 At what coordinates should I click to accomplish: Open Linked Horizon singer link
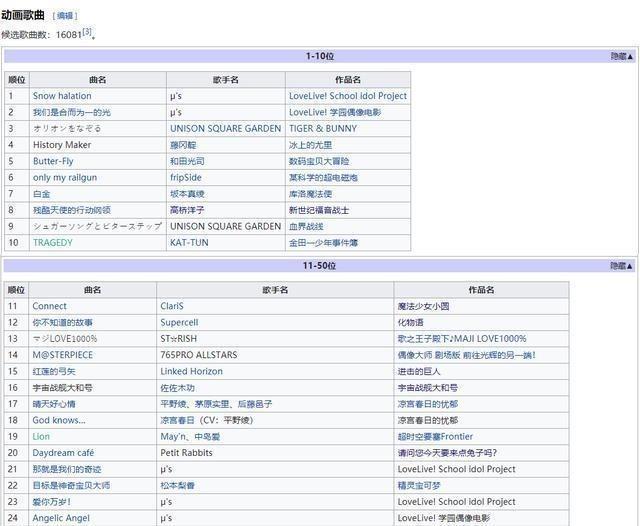[x=191, y=371]
